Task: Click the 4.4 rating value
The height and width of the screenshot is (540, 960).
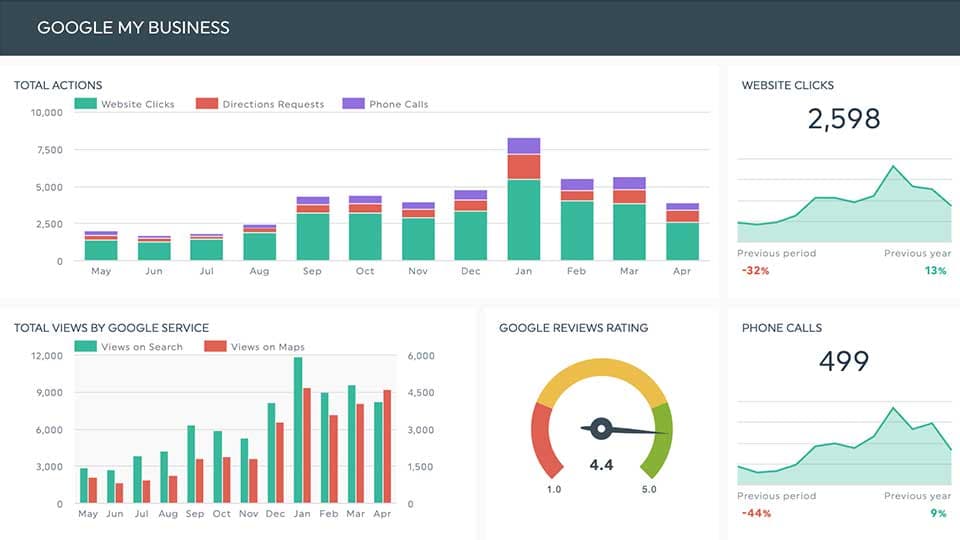Action: tap(601, 465)
